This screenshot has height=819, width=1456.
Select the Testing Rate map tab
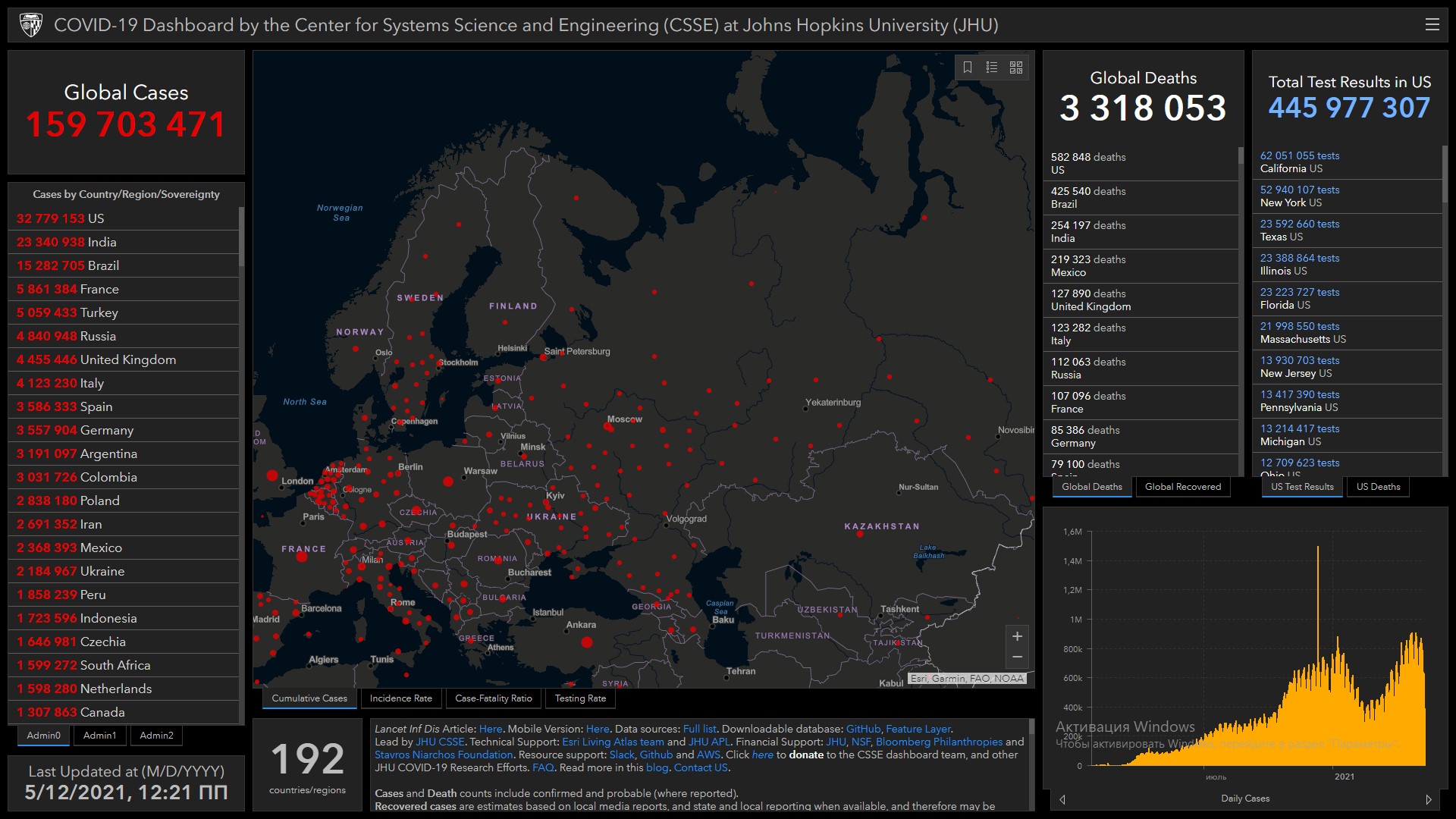pyautogui.click(x=580, y=698)
